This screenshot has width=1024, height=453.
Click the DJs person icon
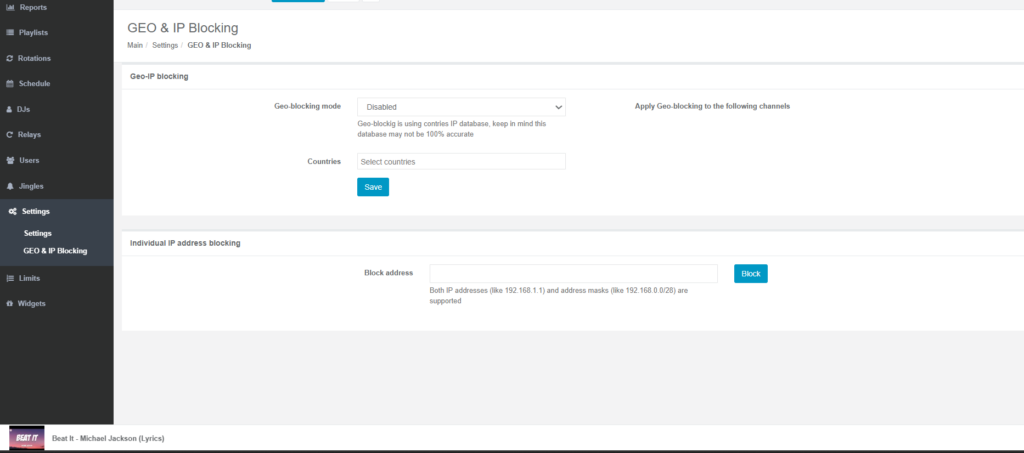click(x=9, y=109)
